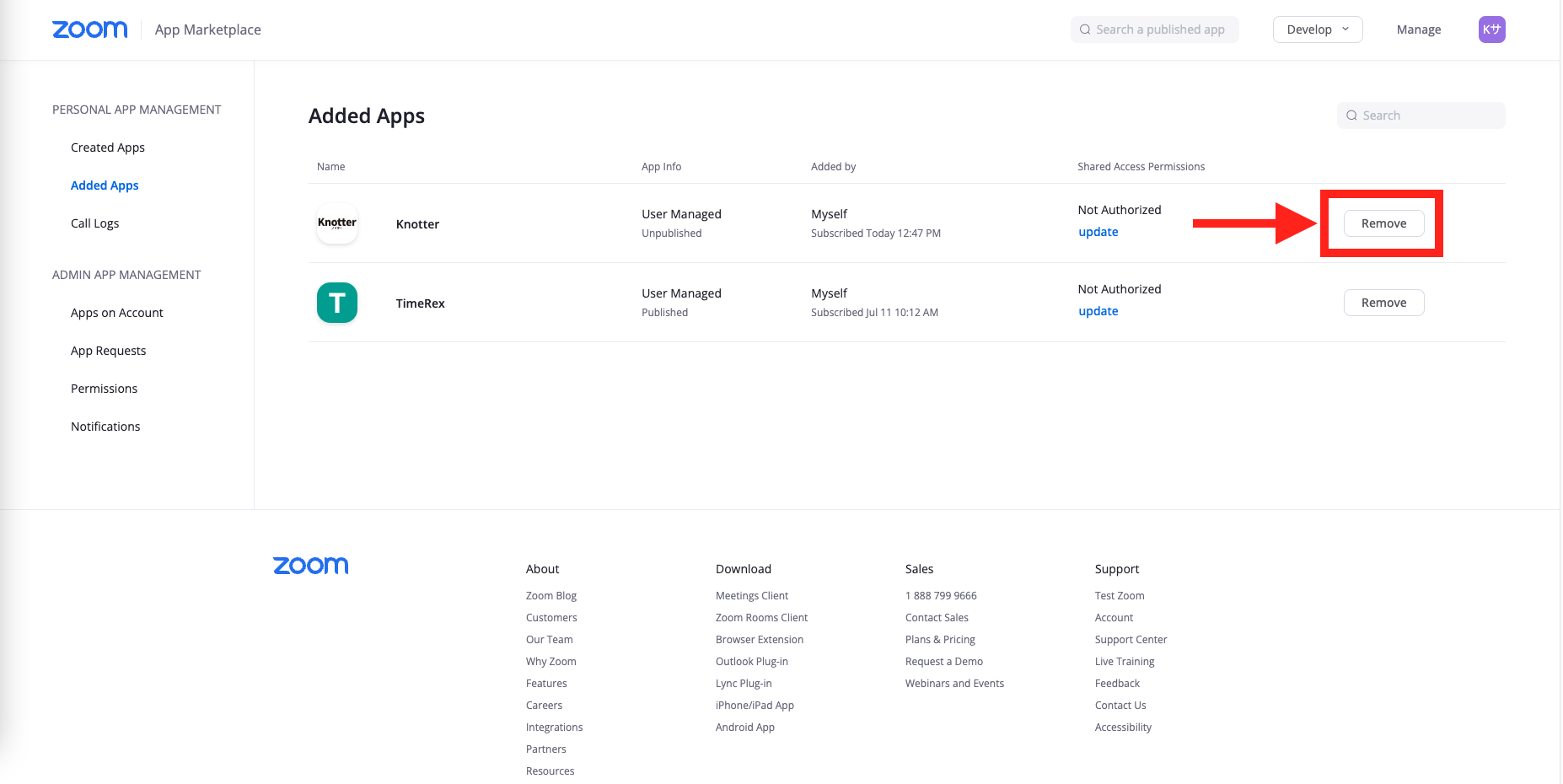Screen dimensions: 1563x784
Task: Open the user profile avatar
Action: (x=1491, y=30)
